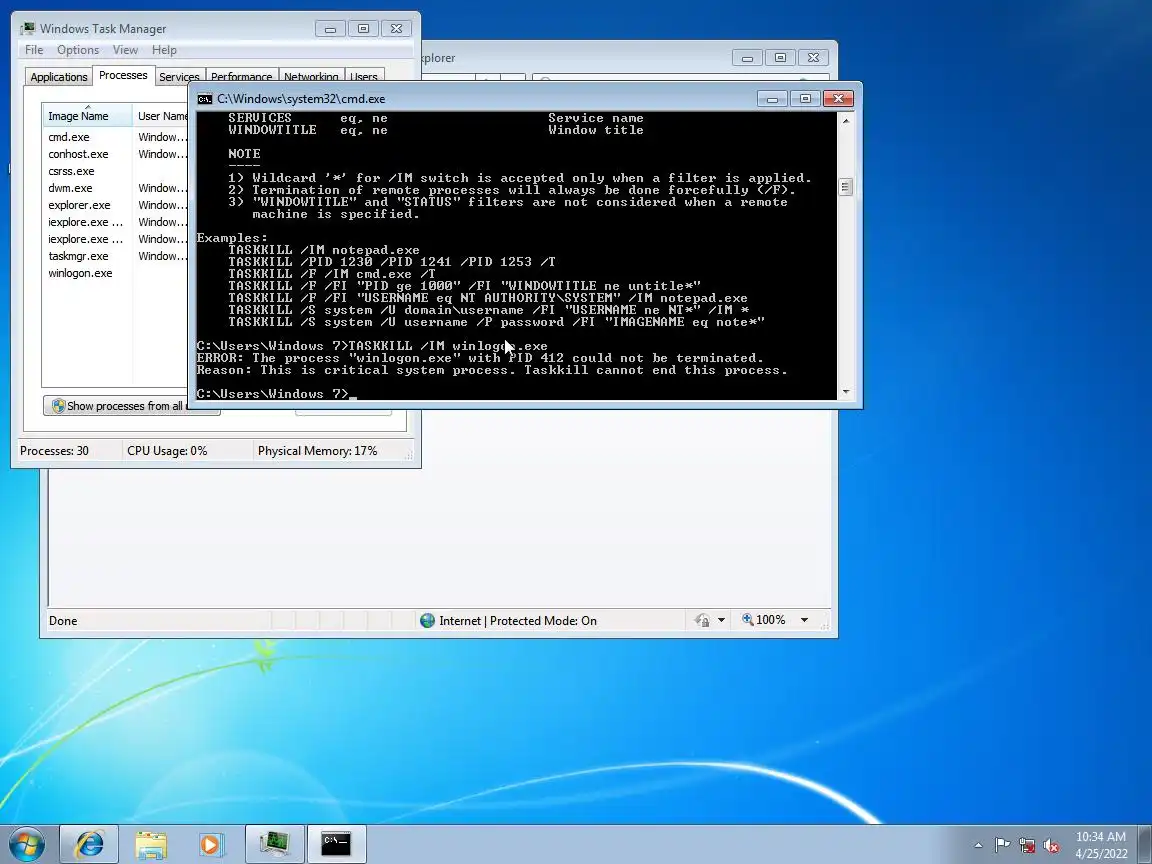Open the clock showing 10:34 AM
The image size is (1152, 864).
coord(1101,845)
